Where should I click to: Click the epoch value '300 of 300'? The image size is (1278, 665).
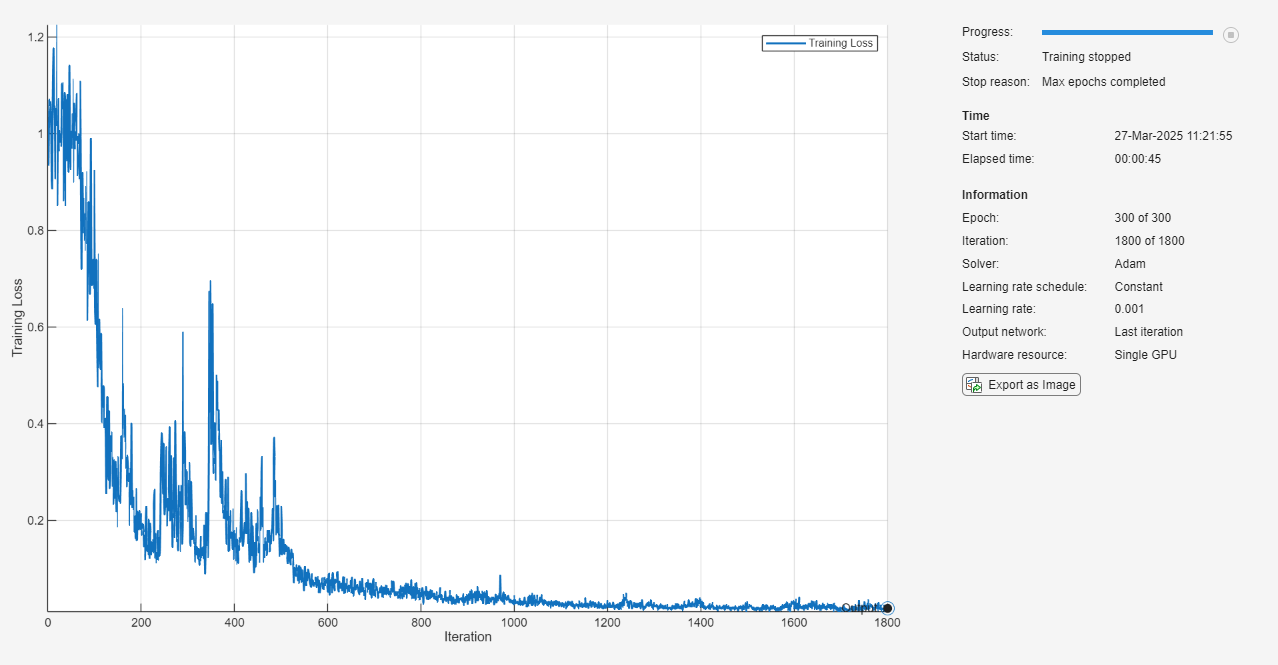pos(1142,218)
